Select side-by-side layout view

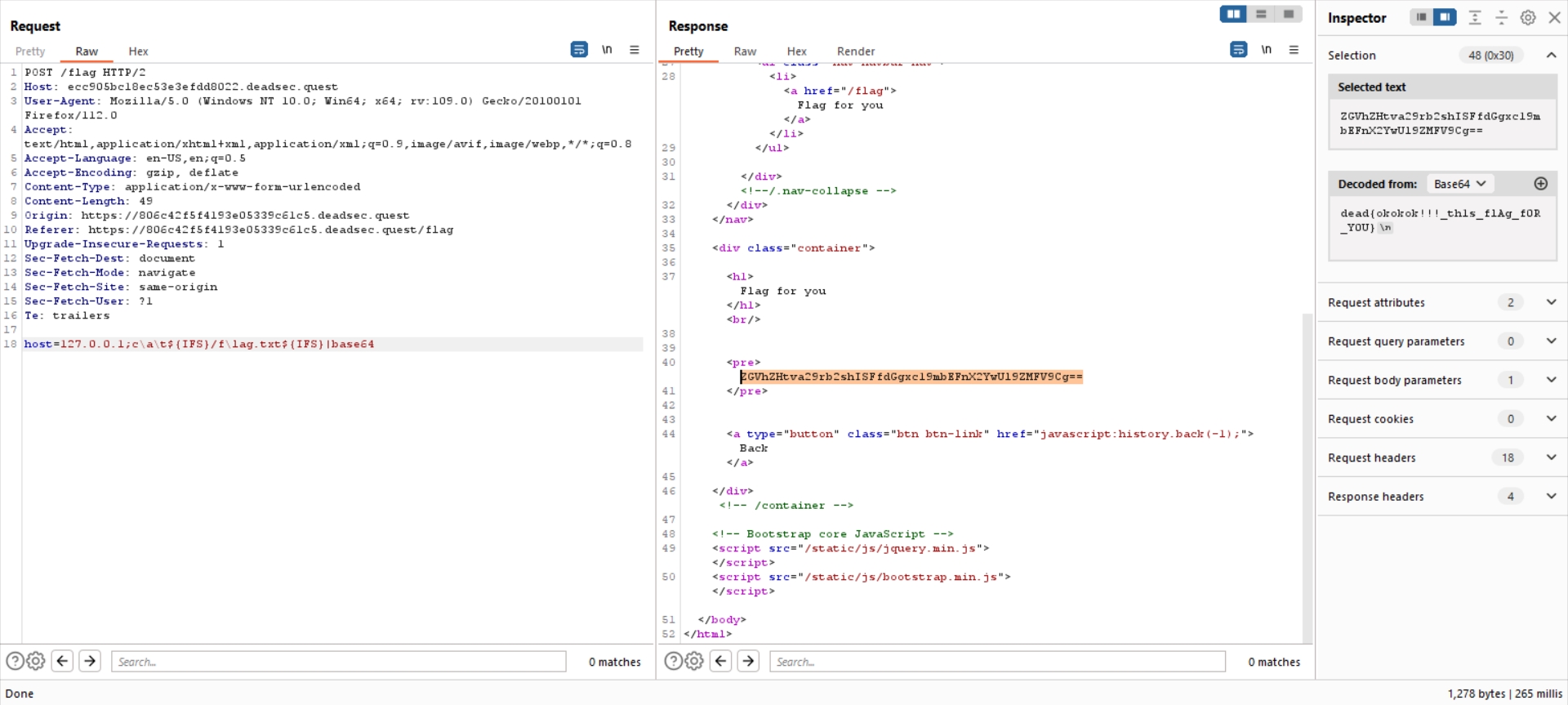[x=1233, y=14]
